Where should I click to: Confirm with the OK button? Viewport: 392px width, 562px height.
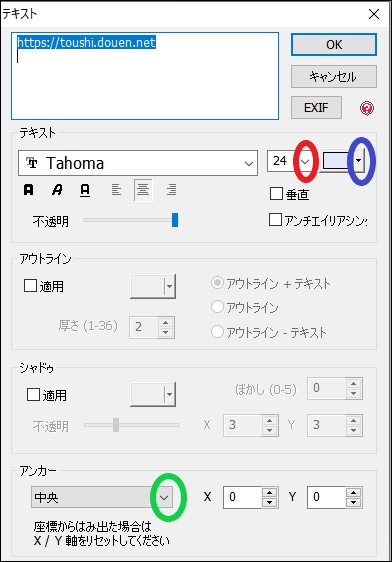pos(334,45)
